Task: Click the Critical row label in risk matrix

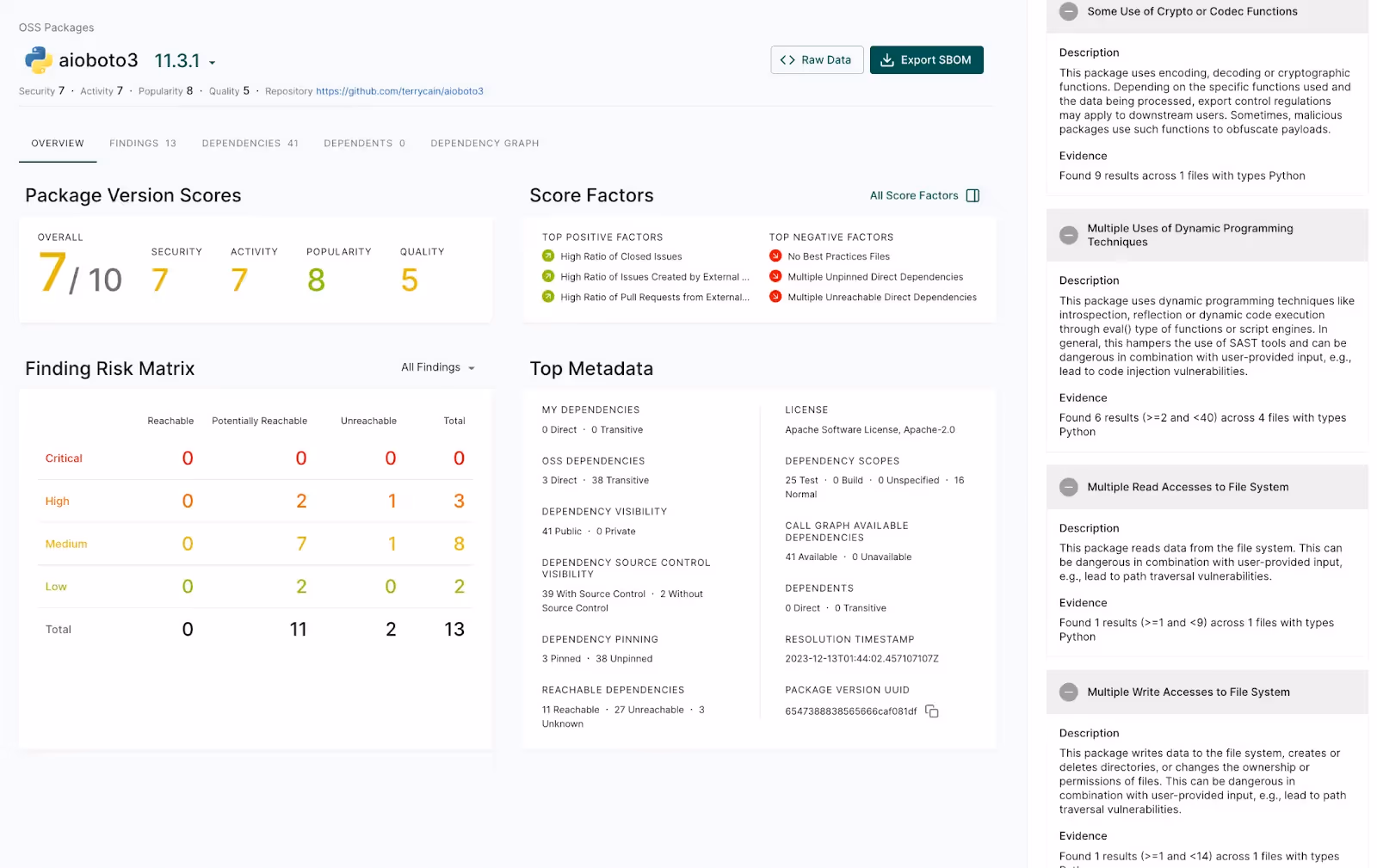Action: 64,459
